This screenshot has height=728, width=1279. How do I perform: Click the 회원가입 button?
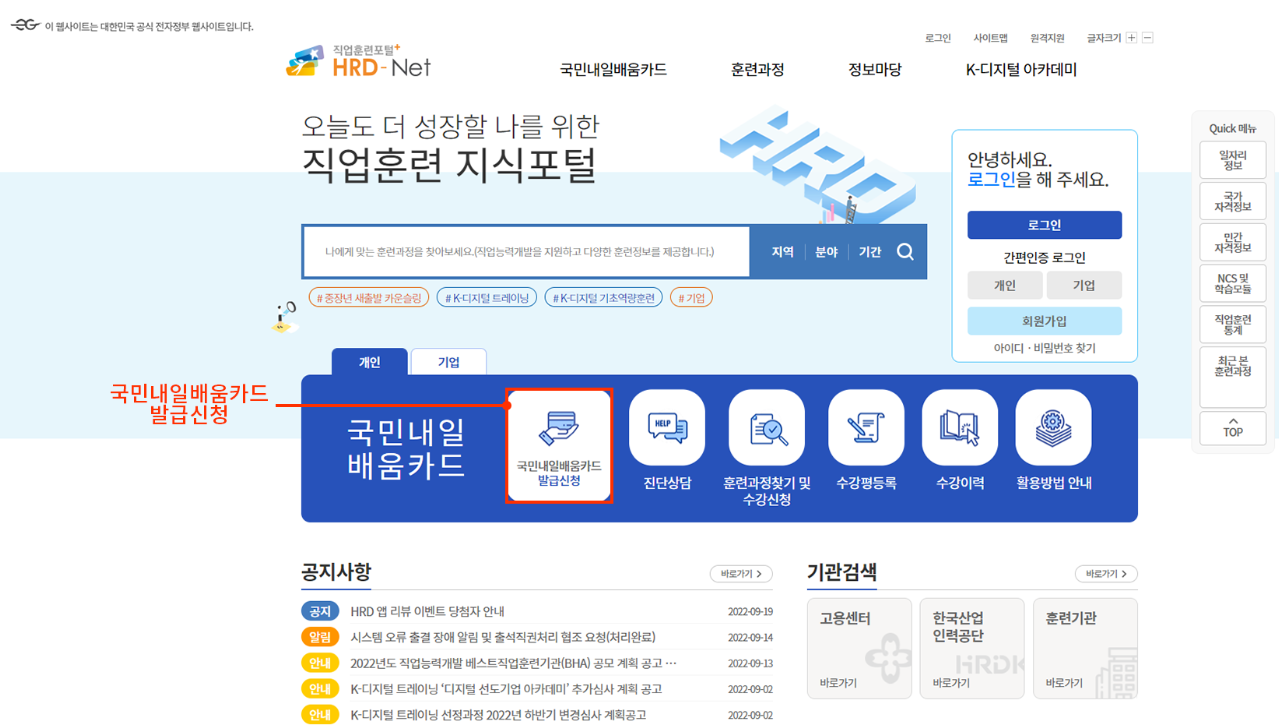click(x=1044, y=321)
